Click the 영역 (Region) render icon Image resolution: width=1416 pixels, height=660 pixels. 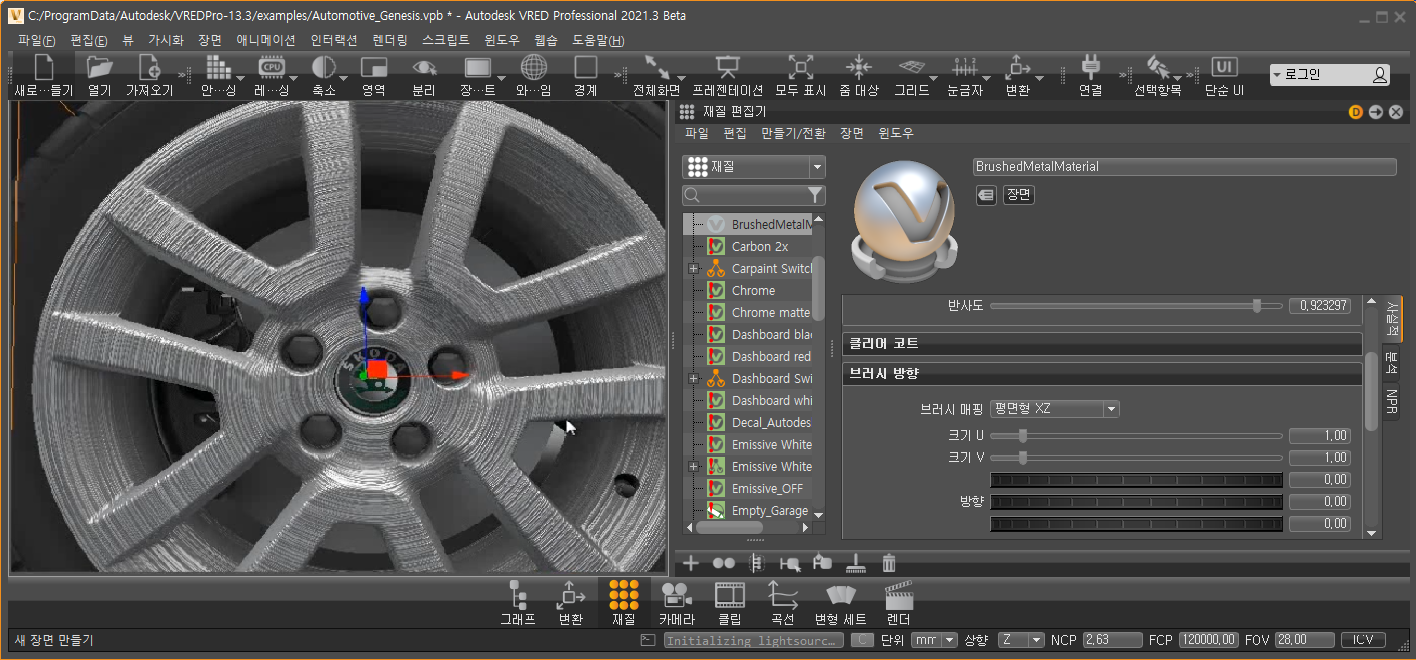click(374, 67)
